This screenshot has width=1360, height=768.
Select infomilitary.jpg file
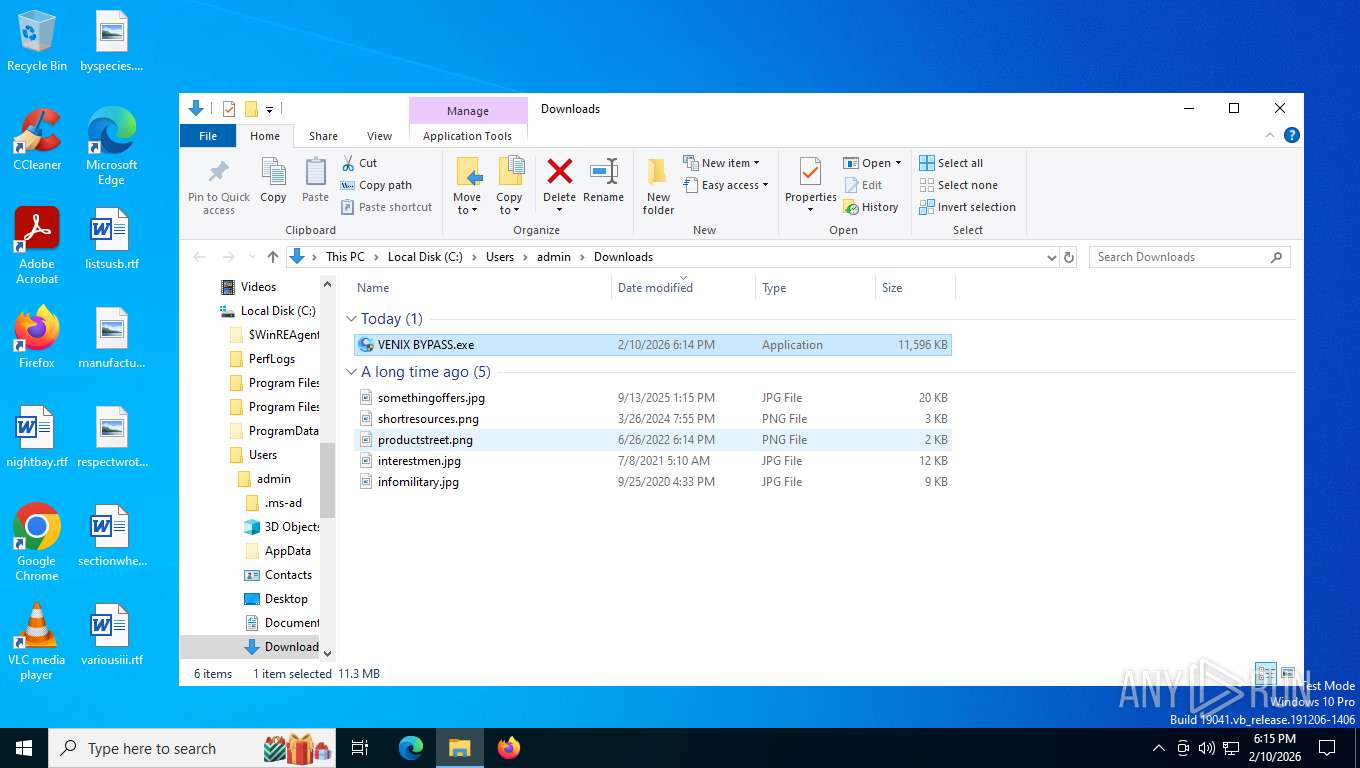(x=653, y=482)
